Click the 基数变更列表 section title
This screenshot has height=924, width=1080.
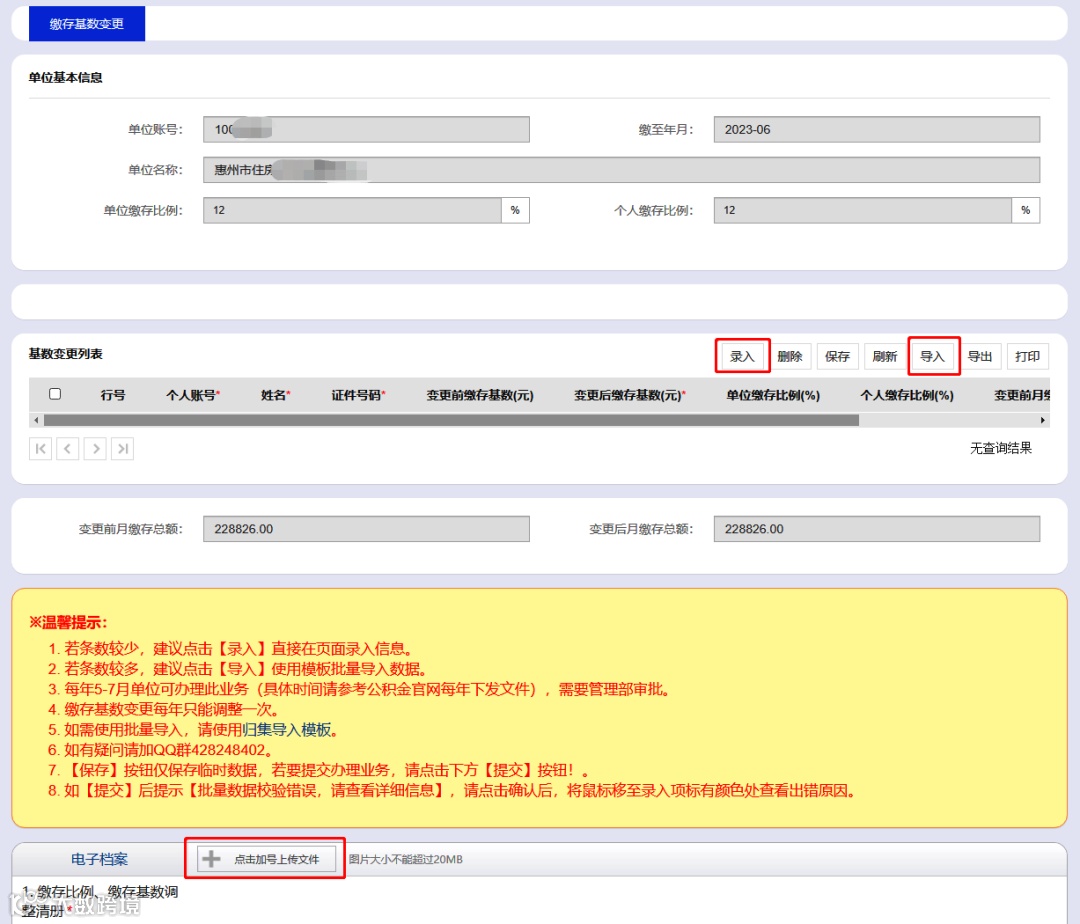[x=65, y=354]
